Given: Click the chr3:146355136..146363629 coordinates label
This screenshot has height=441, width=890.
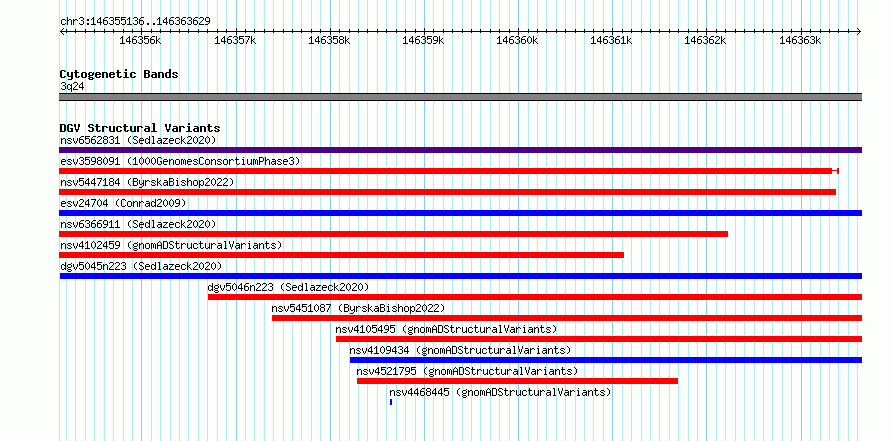Looking at the screenshot, I should (x=135, y=21).
